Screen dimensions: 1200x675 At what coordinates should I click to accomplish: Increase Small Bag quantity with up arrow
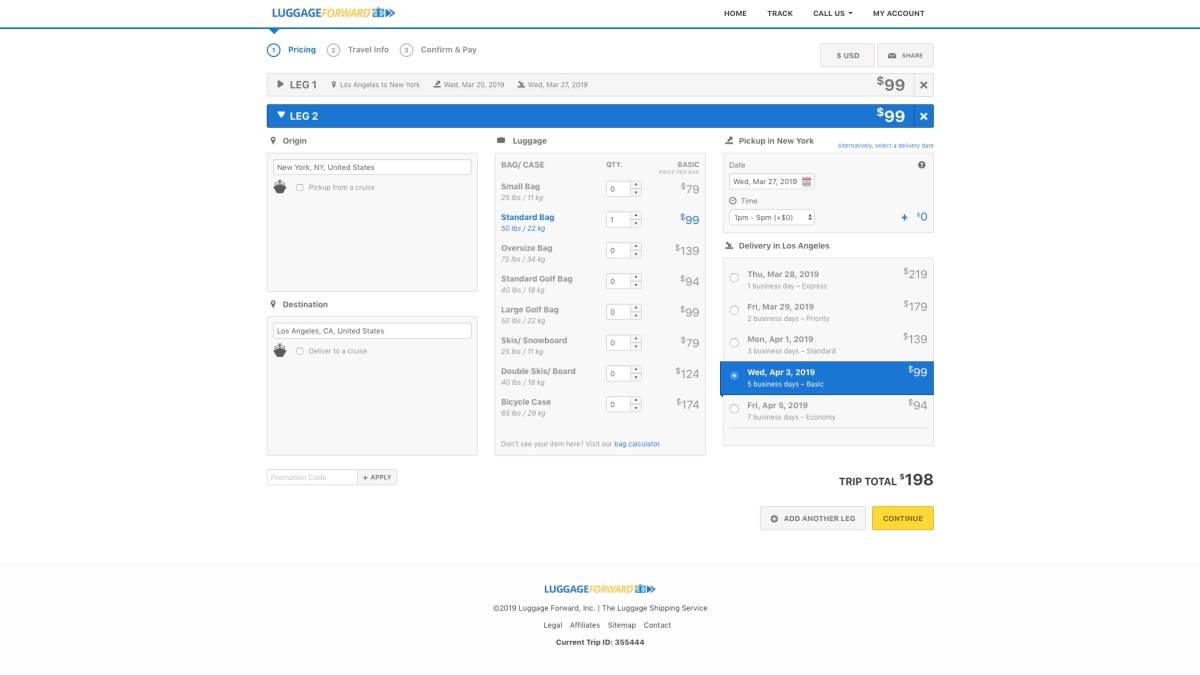click(x=636, y=185)
